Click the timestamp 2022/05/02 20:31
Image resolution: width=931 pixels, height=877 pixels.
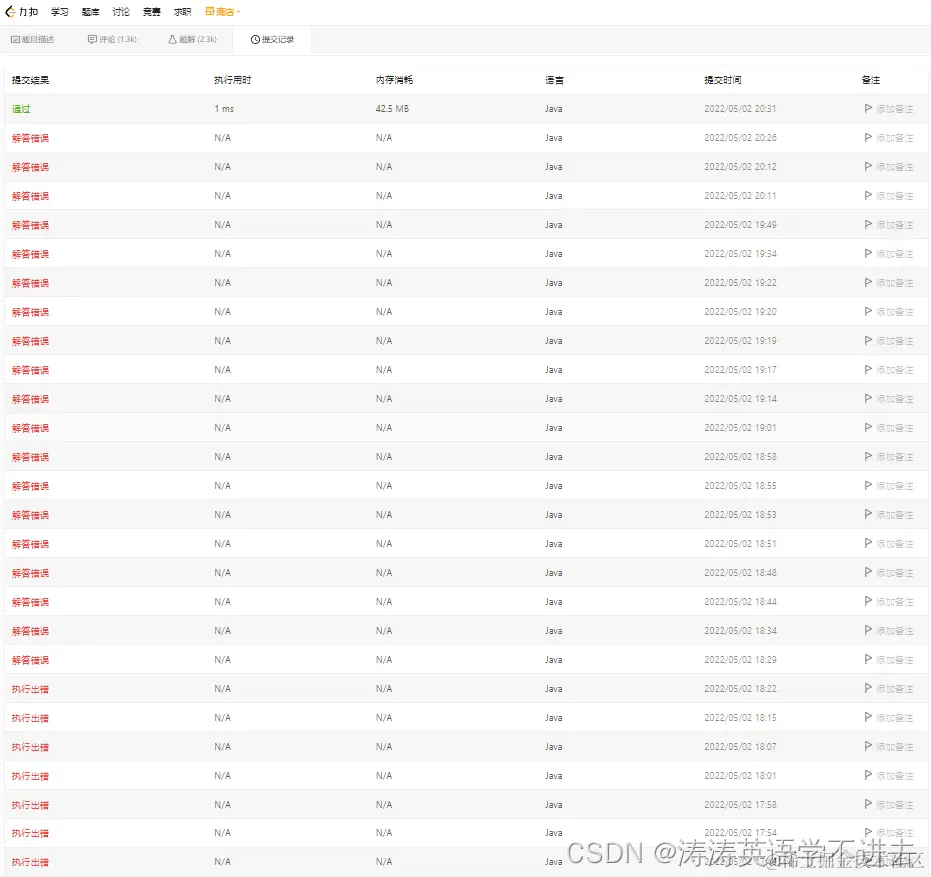pyautogui.click(x=740, y=109)
